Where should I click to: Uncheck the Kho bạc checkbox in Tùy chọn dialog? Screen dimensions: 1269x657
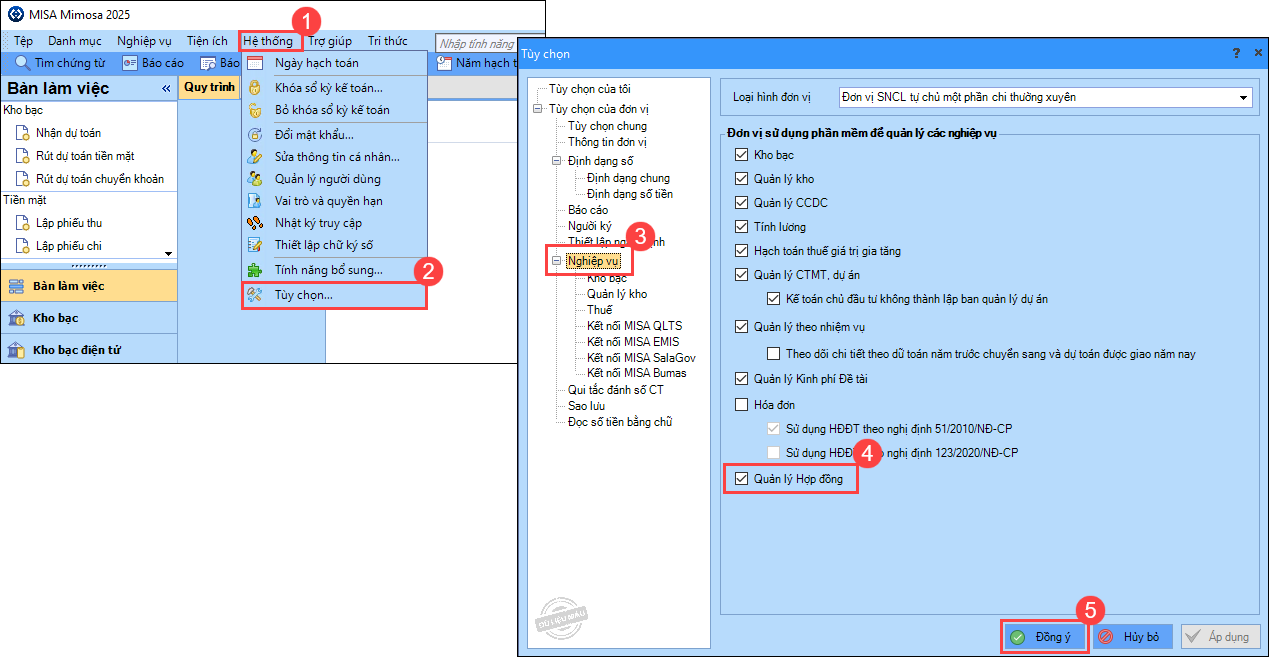coord(741,155)
